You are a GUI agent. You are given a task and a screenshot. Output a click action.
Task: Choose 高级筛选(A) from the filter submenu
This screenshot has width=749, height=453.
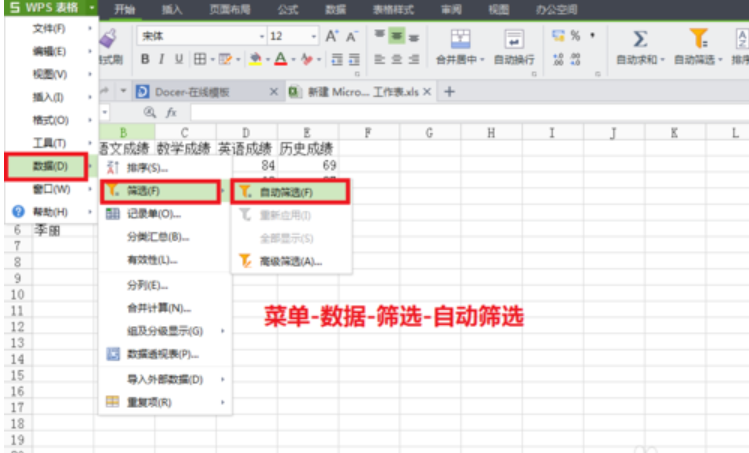coord(290,261)
